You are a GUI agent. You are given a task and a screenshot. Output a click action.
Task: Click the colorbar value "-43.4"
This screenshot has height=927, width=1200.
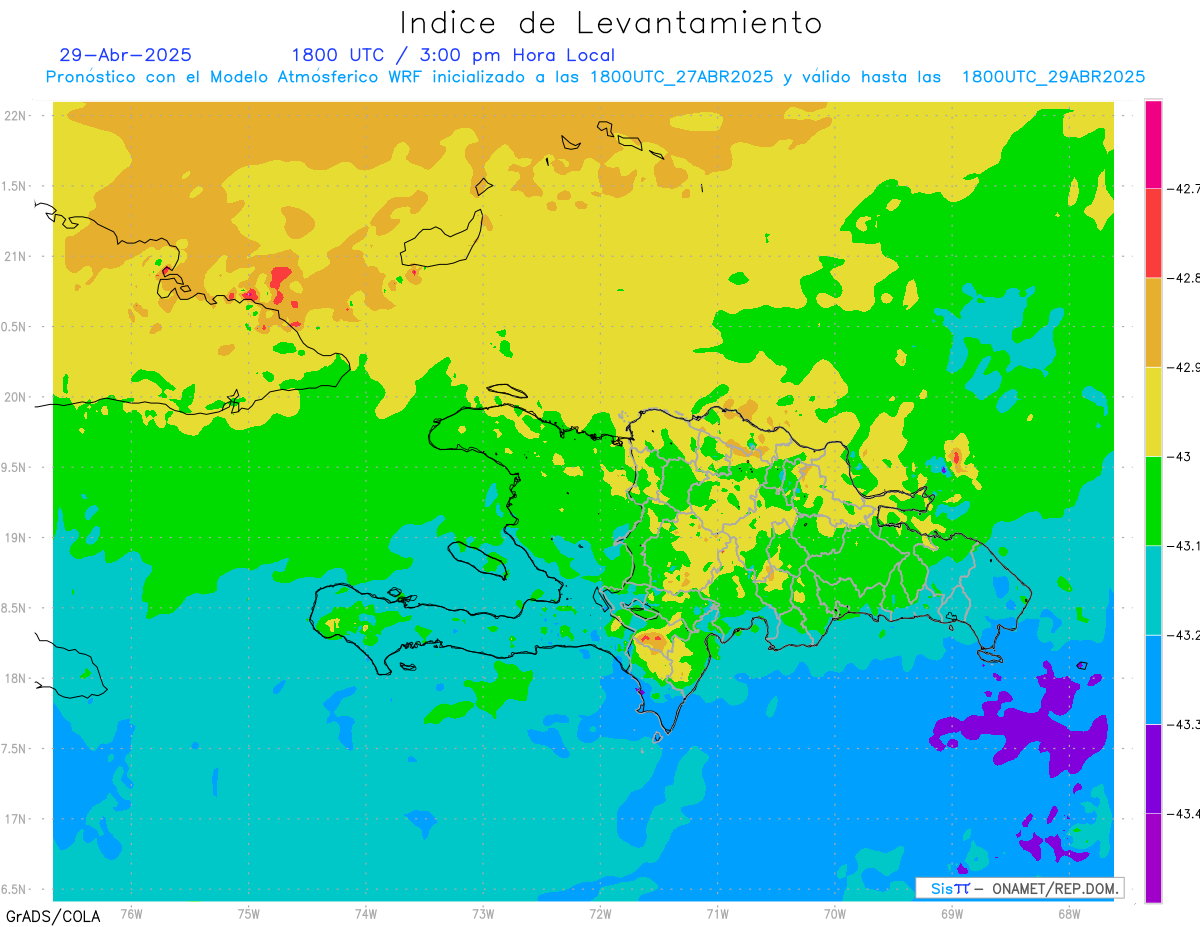[1184, 813]
